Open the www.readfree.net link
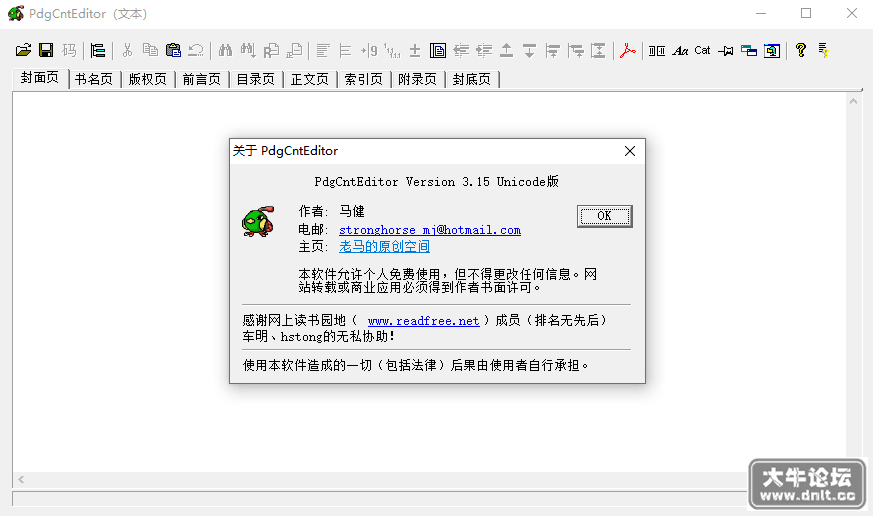Screen dimensions: 873x516 [x=423, y=321]
